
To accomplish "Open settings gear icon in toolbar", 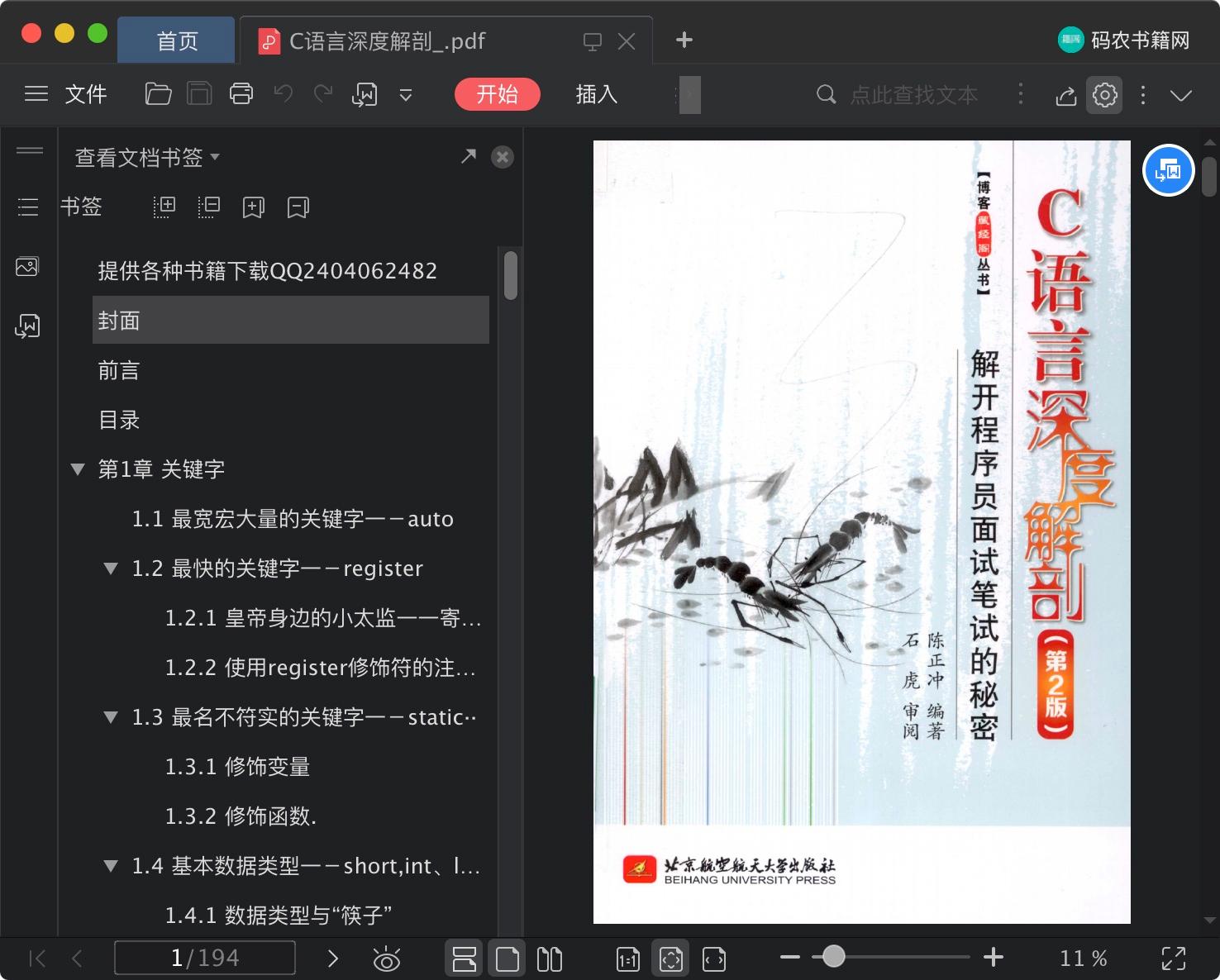I will (x=1105, y=95).
